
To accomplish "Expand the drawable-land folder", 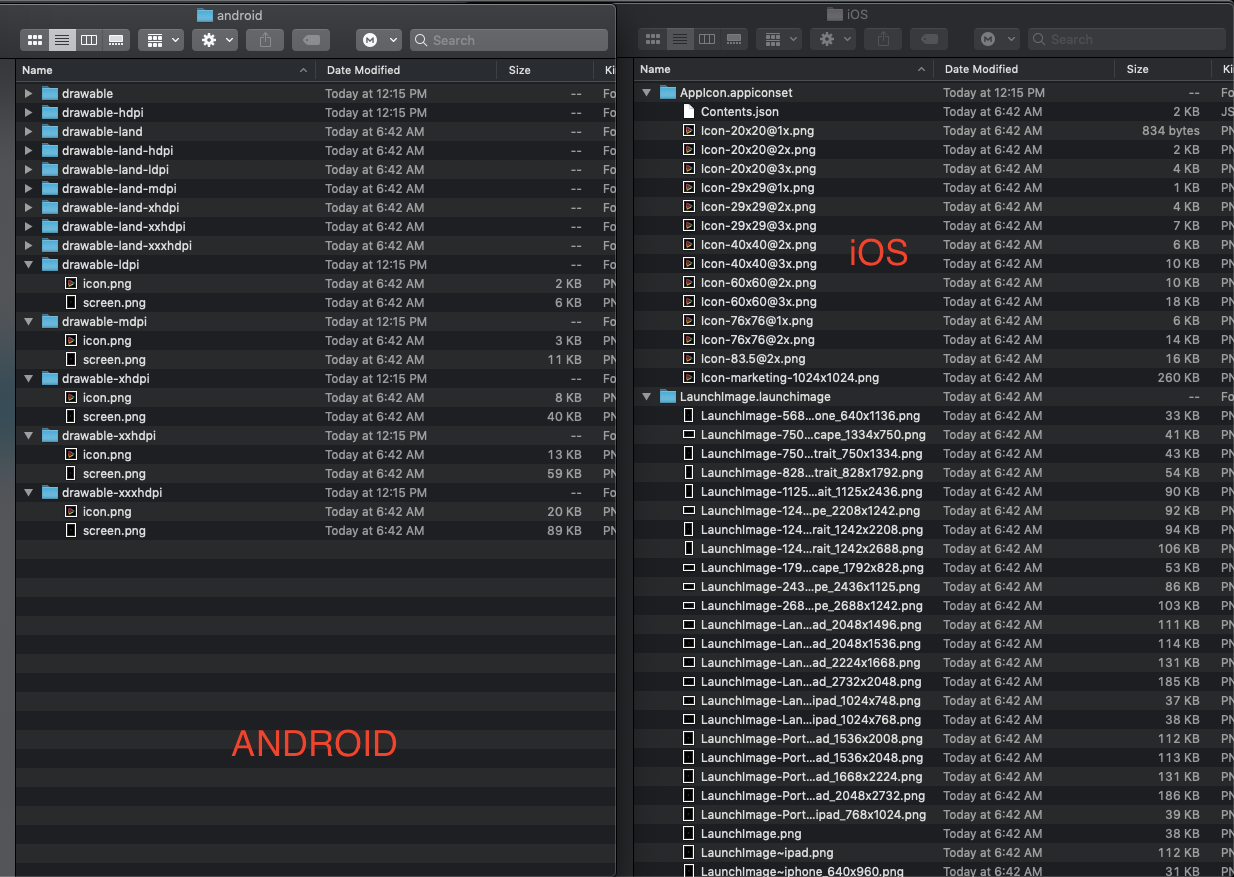I will pos(28,131).
